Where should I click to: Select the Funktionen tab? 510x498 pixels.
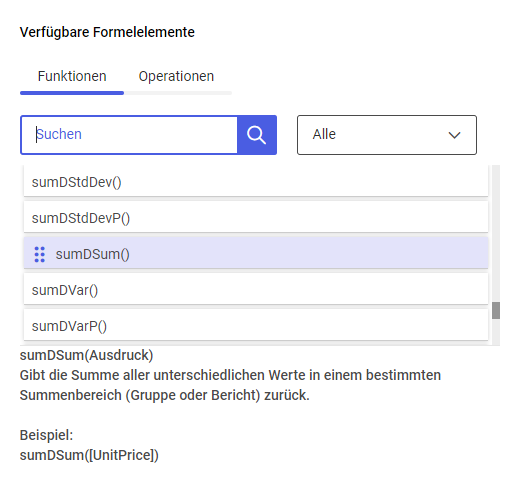[x=72, y=76]
